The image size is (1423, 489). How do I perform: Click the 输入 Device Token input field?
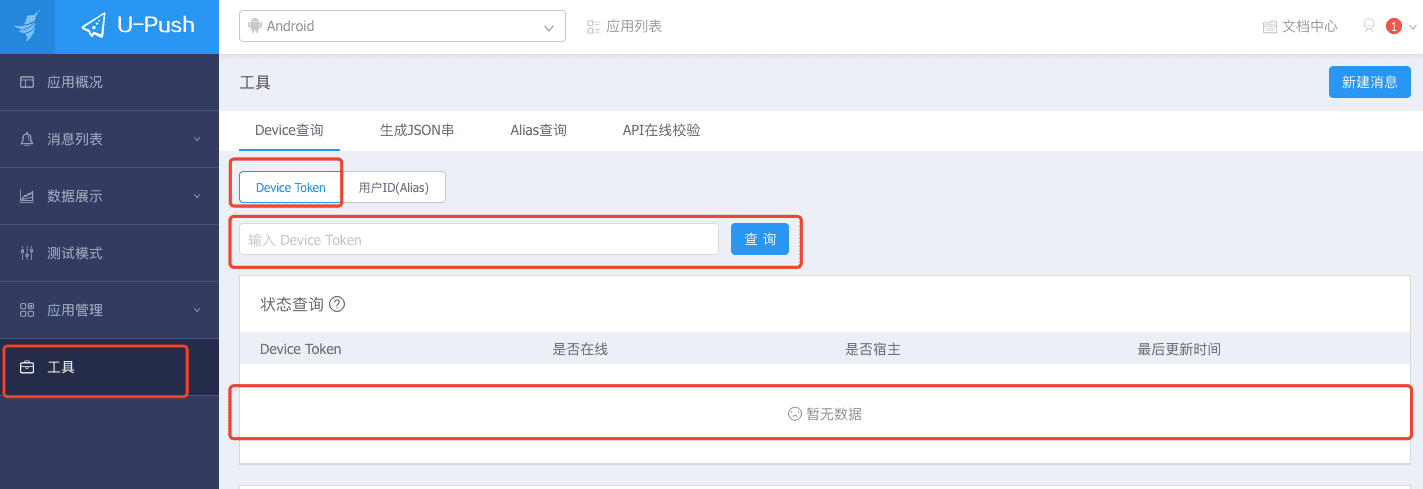pyautogui.click(x=478, y=240)
